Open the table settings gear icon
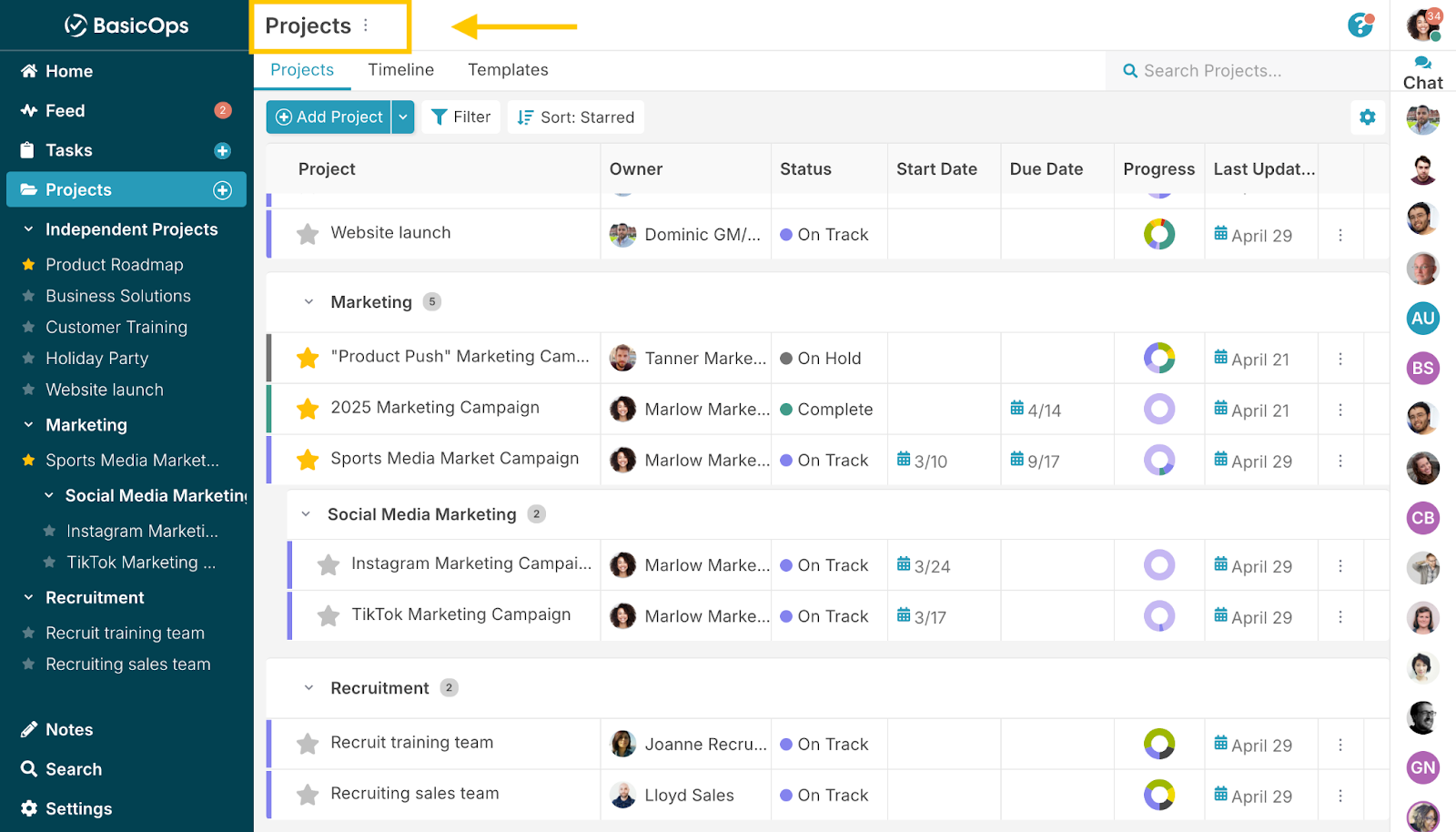Screen dimensions: 1456x832 click(x=1367, y=117)
